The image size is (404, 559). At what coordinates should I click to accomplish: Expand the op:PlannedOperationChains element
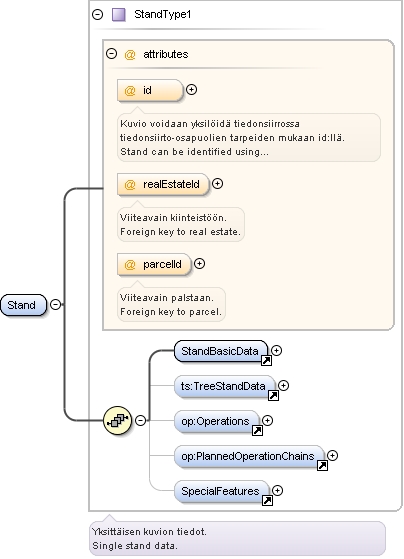pyautogui.click(x=332, y=455)
